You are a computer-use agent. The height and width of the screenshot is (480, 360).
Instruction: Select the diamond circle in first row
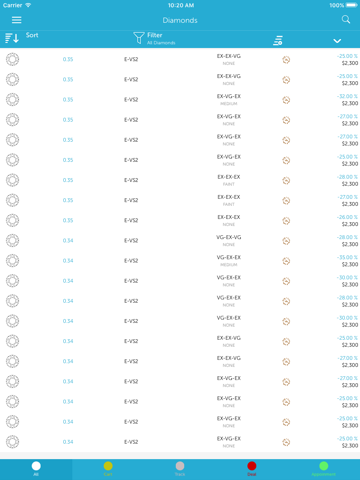(x=13, y=59)
